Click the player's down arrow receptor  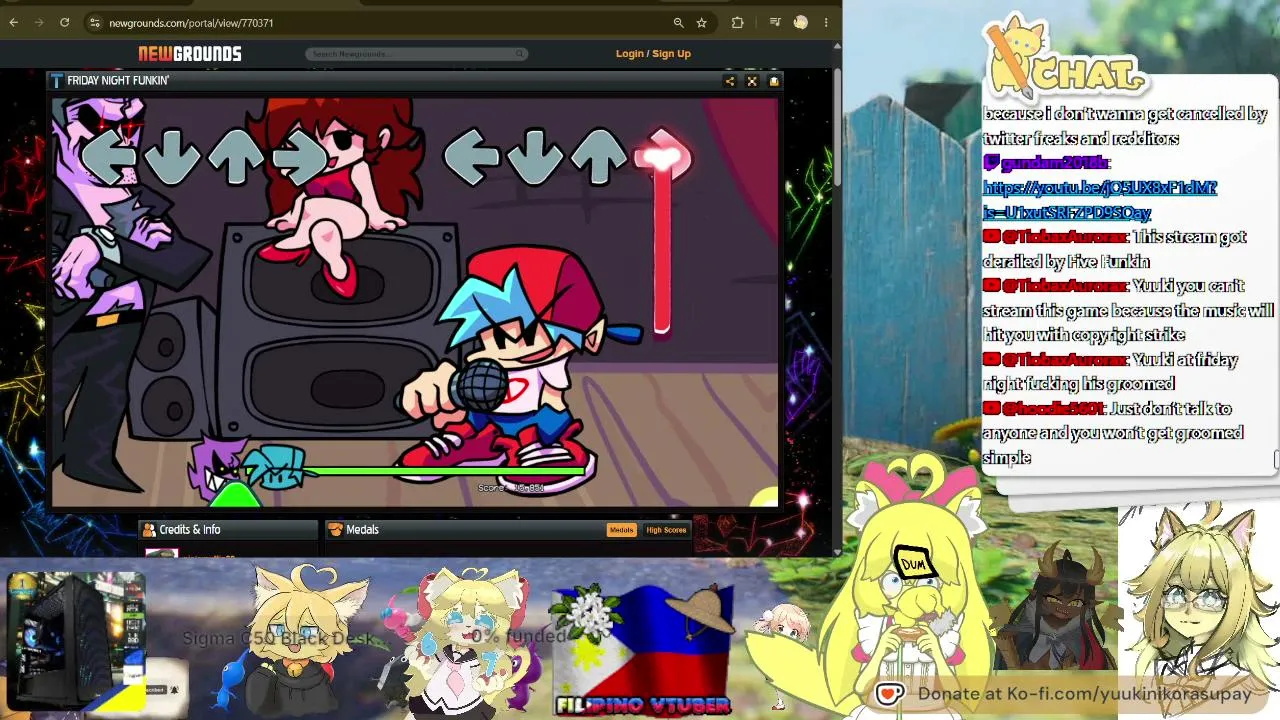534,157
